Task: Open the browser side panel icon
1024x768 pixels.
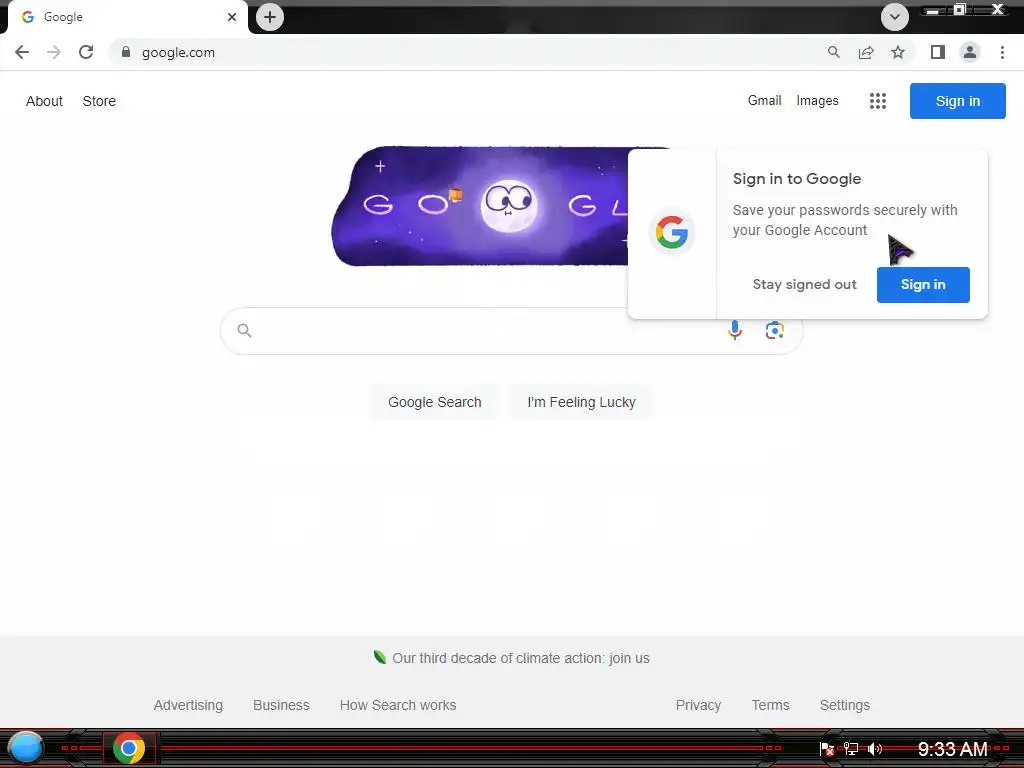Action: [x=938, y=52]
